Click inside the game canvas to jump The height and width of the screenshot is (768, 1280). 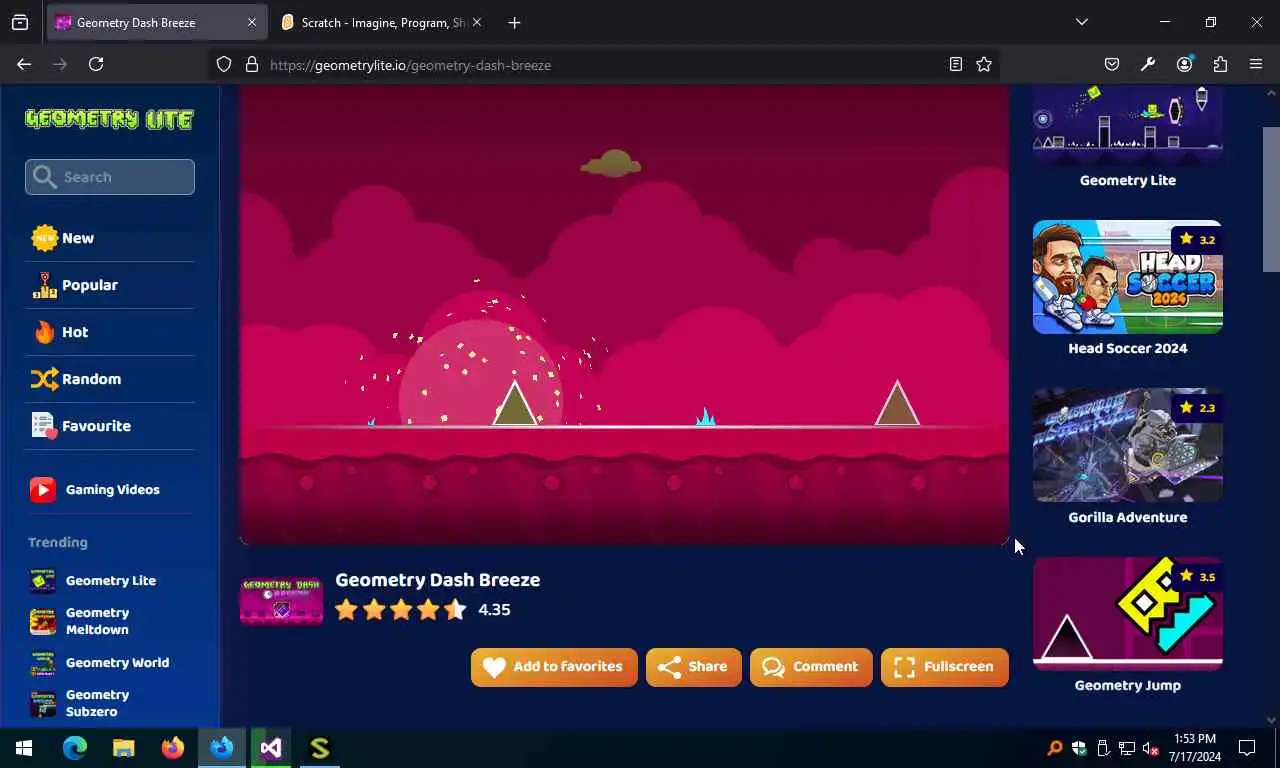coord(624,315)
